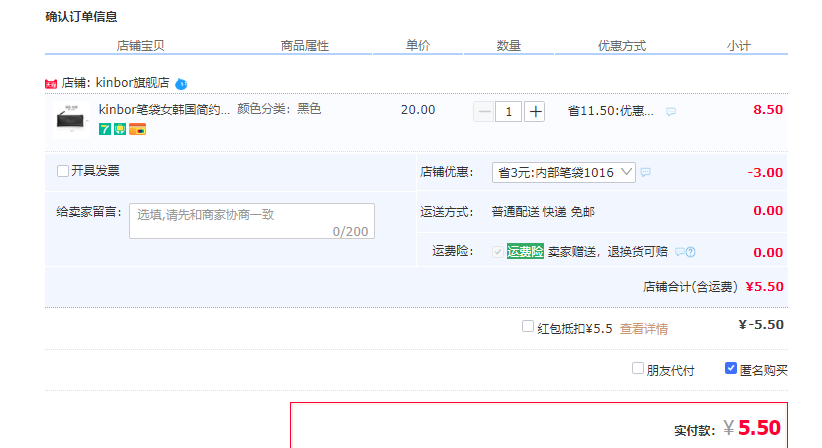Uncheck the 匿名购买 checkbox

click(x=731, y=368)
